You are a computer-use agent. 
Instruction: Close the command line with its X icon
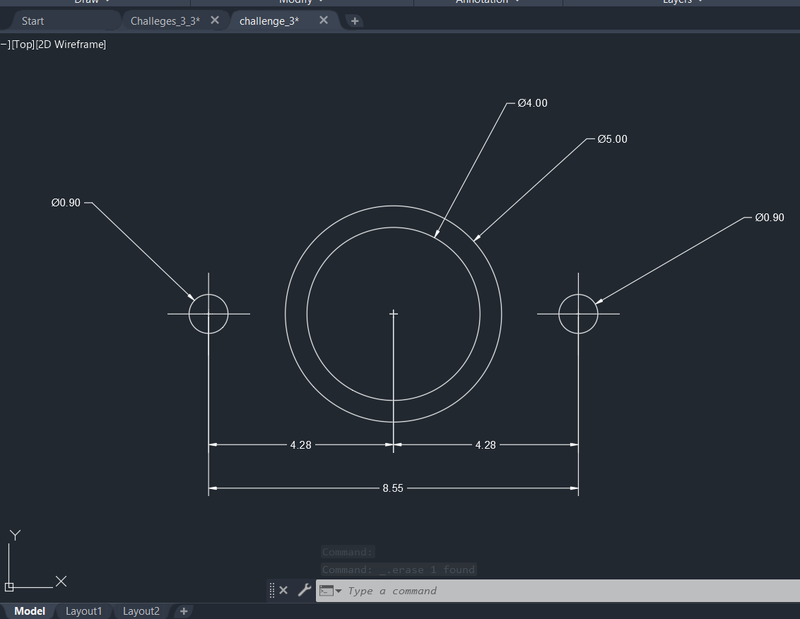[x=284, y=589]
